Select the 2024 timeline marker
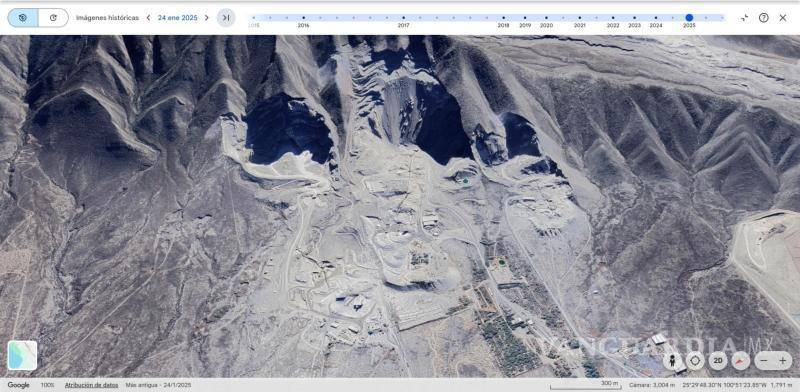 click(656, 18)
